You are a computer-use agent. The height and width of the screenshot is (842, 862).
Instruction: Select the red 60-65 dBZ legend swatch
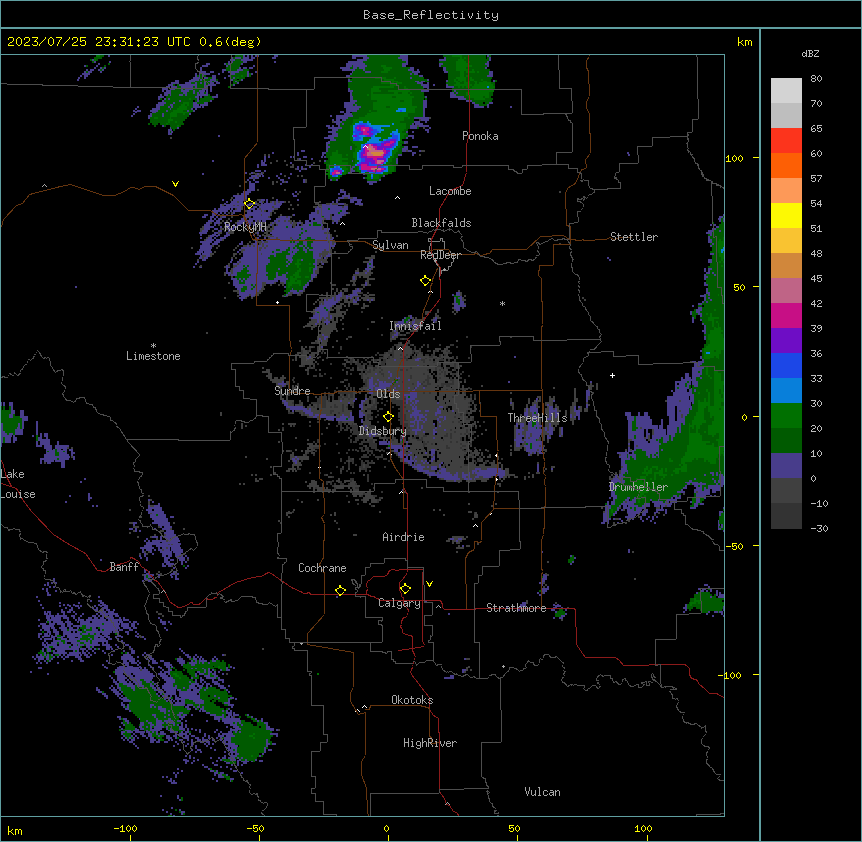click(786, 140)
